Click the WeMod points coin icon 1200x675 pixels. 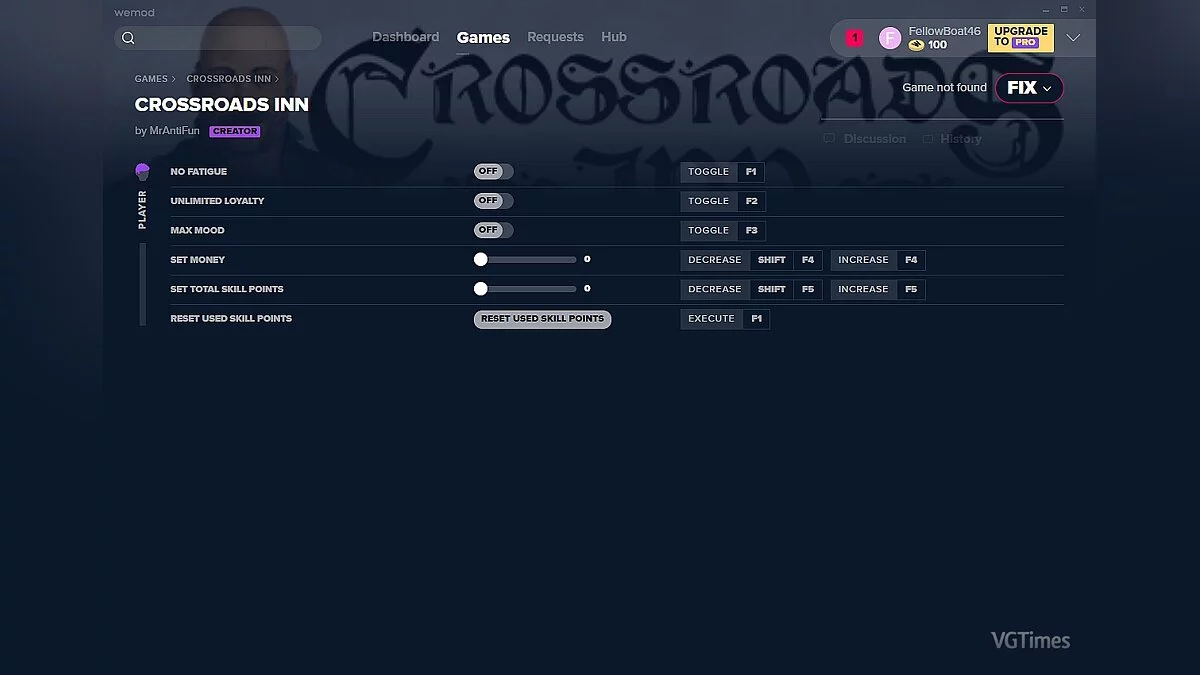[x=918, y=45]
